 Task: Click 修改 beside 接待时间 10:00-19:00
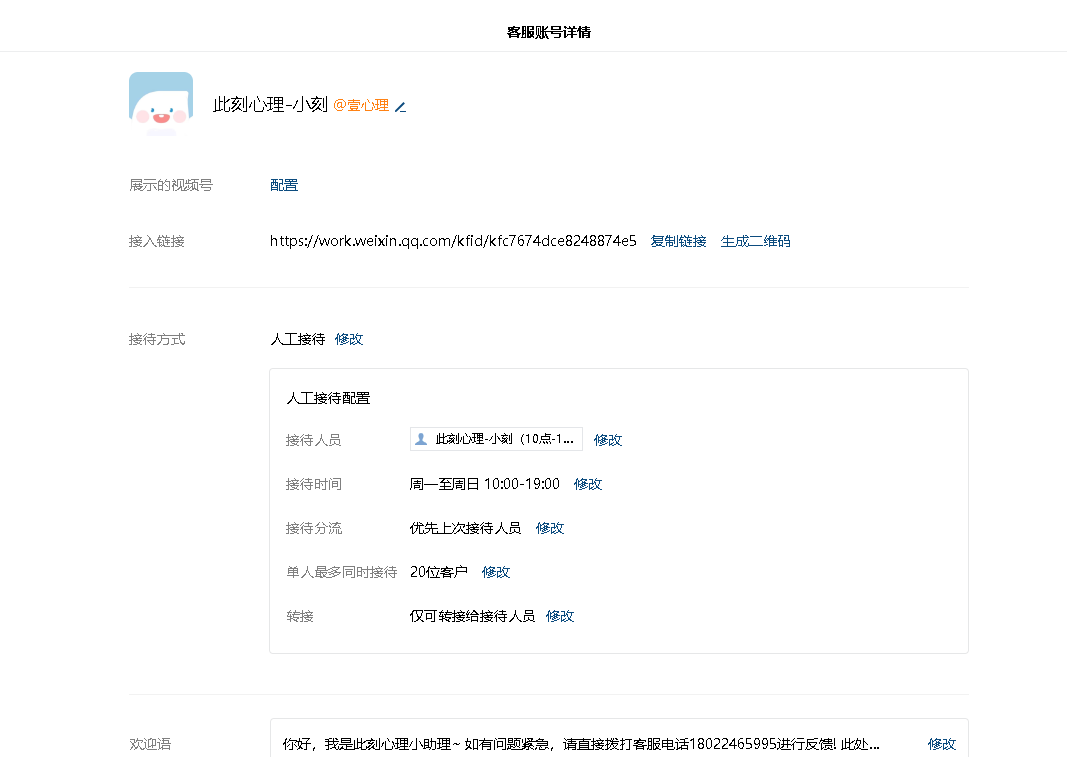point(588,484)
